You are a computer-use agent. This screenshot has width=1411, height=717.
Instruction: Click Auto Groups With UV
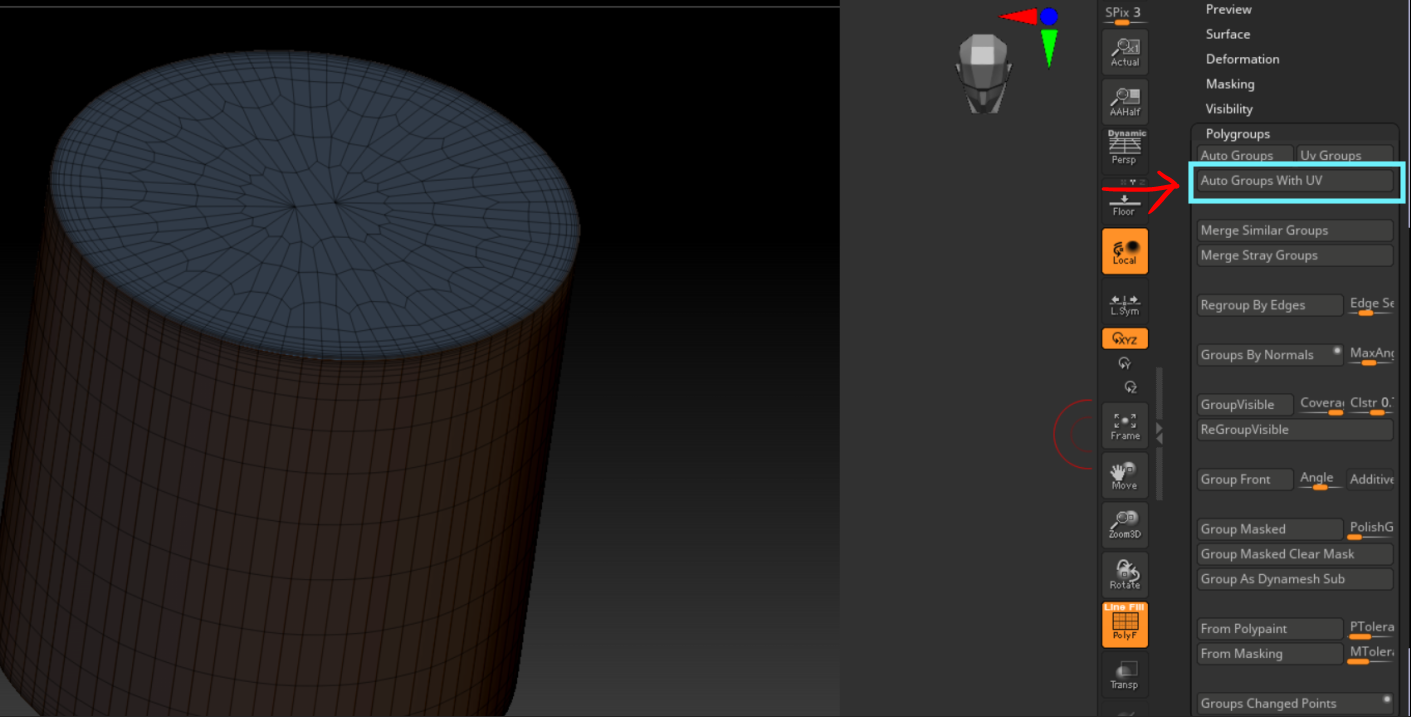pyautogui.click(x=1295, y=181)
